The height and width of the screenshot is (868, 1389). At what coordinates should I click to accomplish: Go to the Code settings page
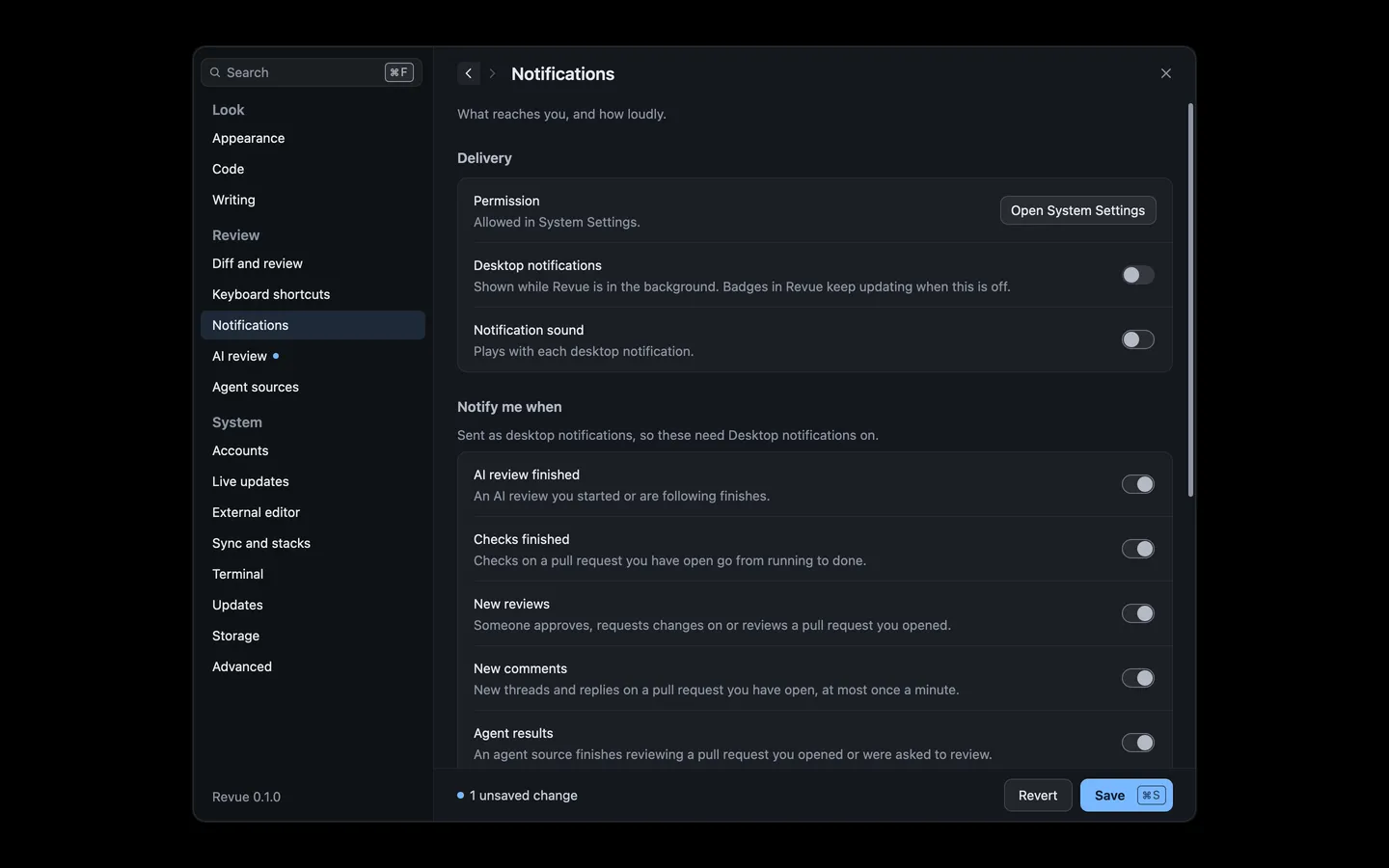pyautogui.click(x=313, y=169)
